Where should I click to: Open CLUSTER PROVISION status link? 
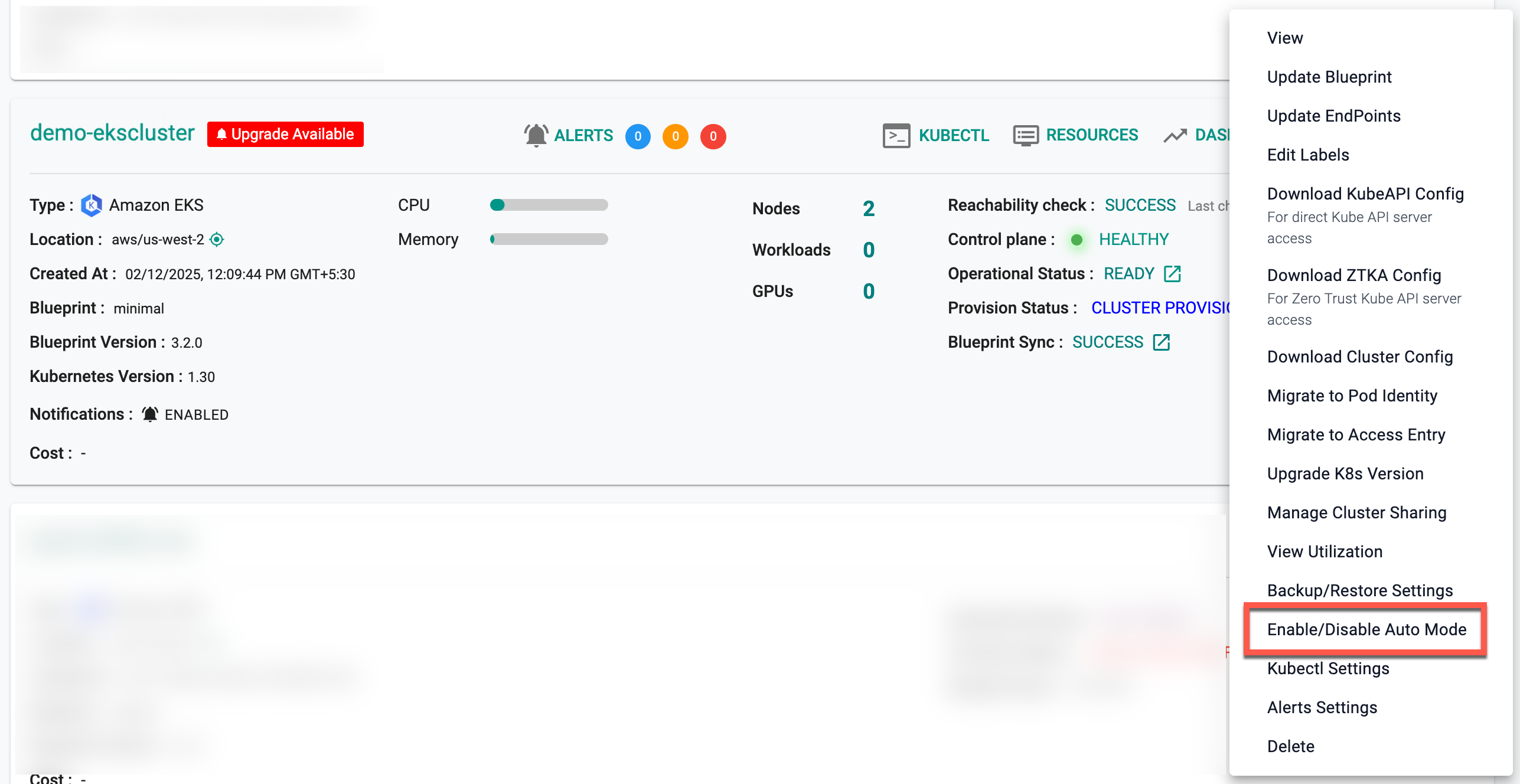point(1160,308)
